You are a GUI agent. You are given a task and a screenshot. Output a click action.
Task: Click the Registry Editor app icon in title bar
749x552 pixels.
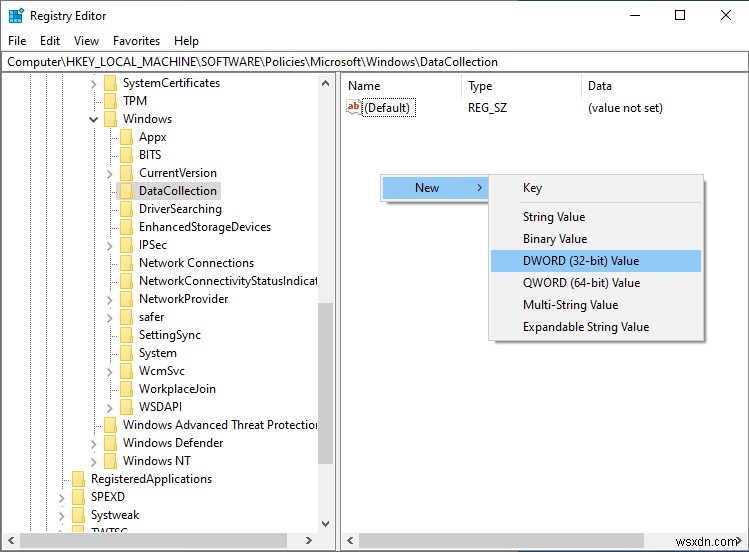pos(16,16)
